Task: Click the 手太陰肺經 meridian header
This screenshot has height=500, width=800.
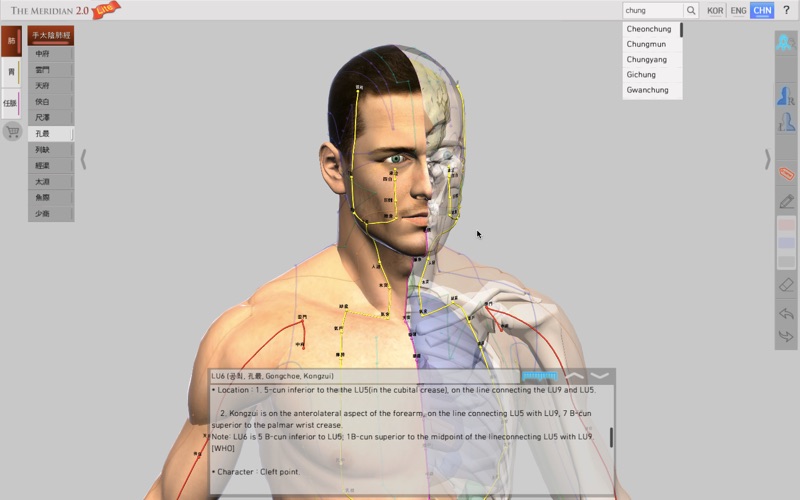Action: pos(51,35)
